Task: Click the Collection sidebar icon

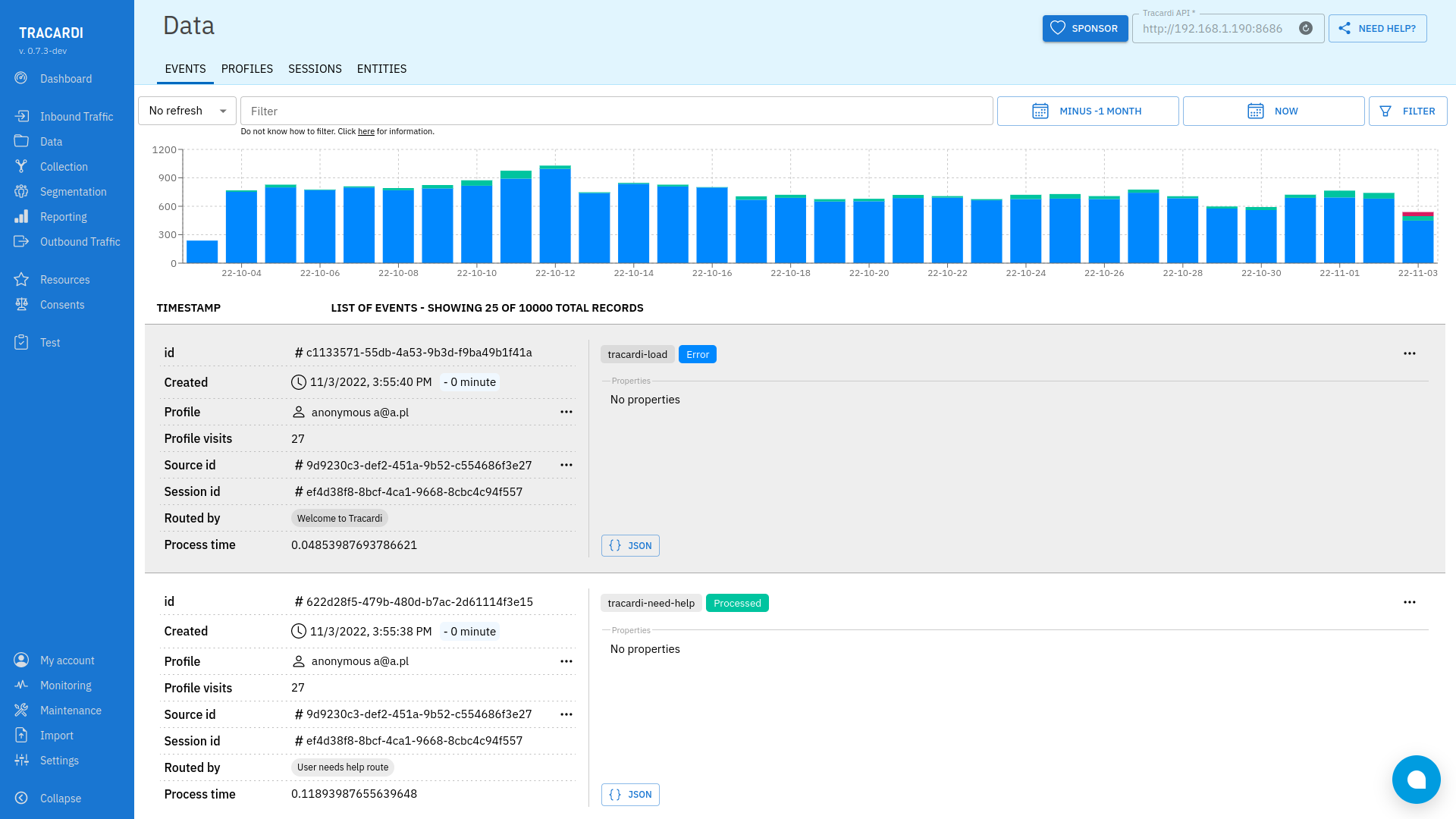Action: click(21, 166)
